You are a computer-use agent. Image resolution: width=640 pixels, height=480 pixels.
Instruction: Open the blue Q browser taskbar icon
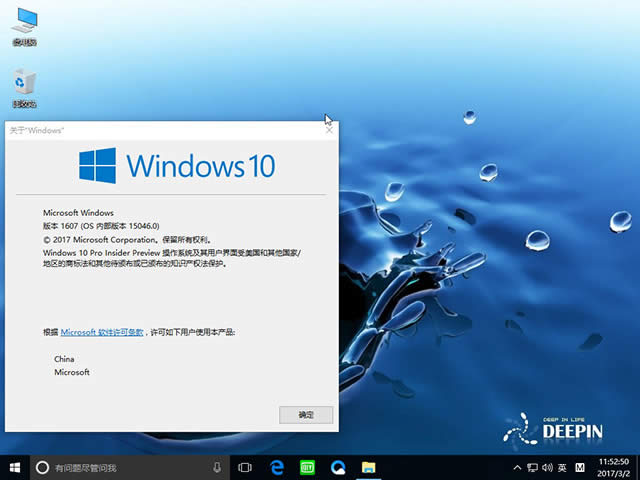(x=338, y=467)
